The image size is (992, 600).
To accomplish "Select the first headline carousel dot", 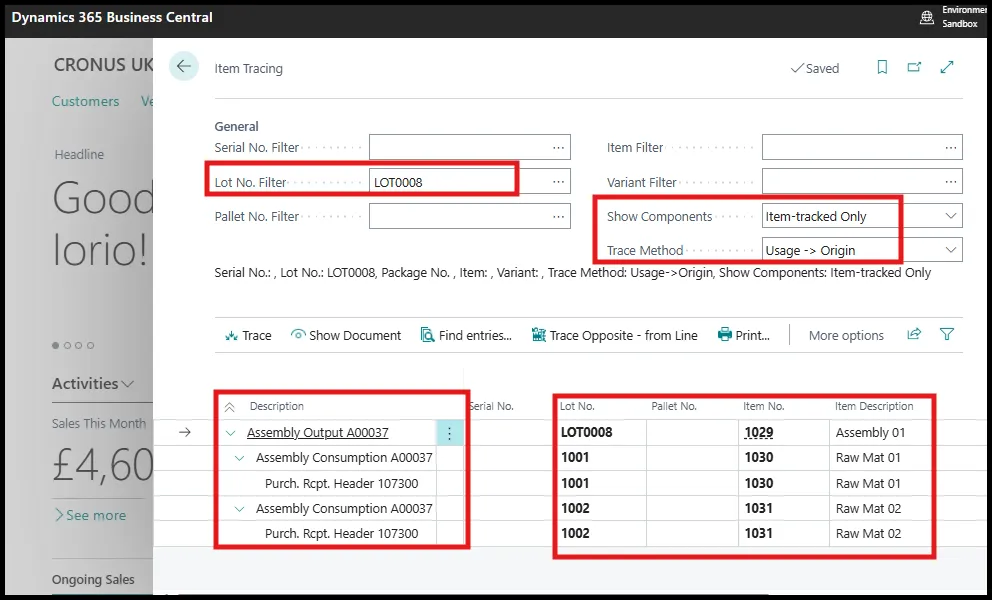I will point(55,346).
